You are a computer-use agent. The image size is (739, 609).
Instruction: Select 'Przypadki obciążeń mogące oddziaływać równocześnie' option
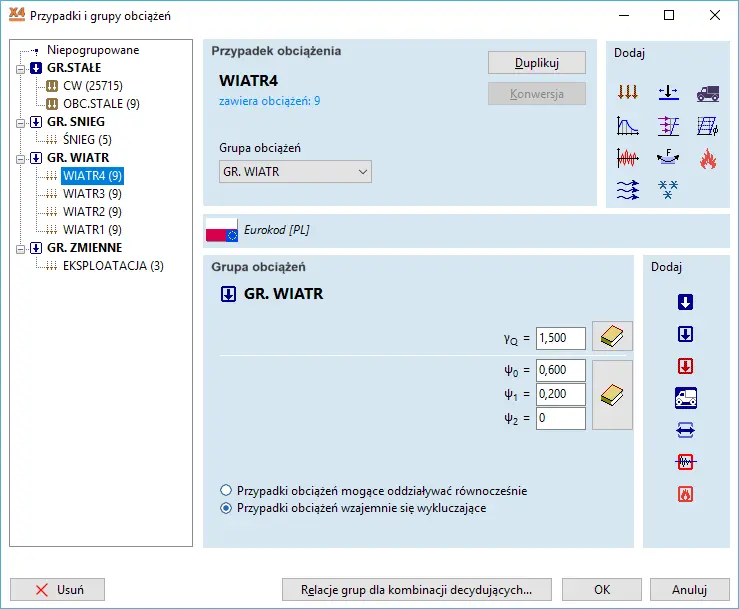(x=226, y=491)
